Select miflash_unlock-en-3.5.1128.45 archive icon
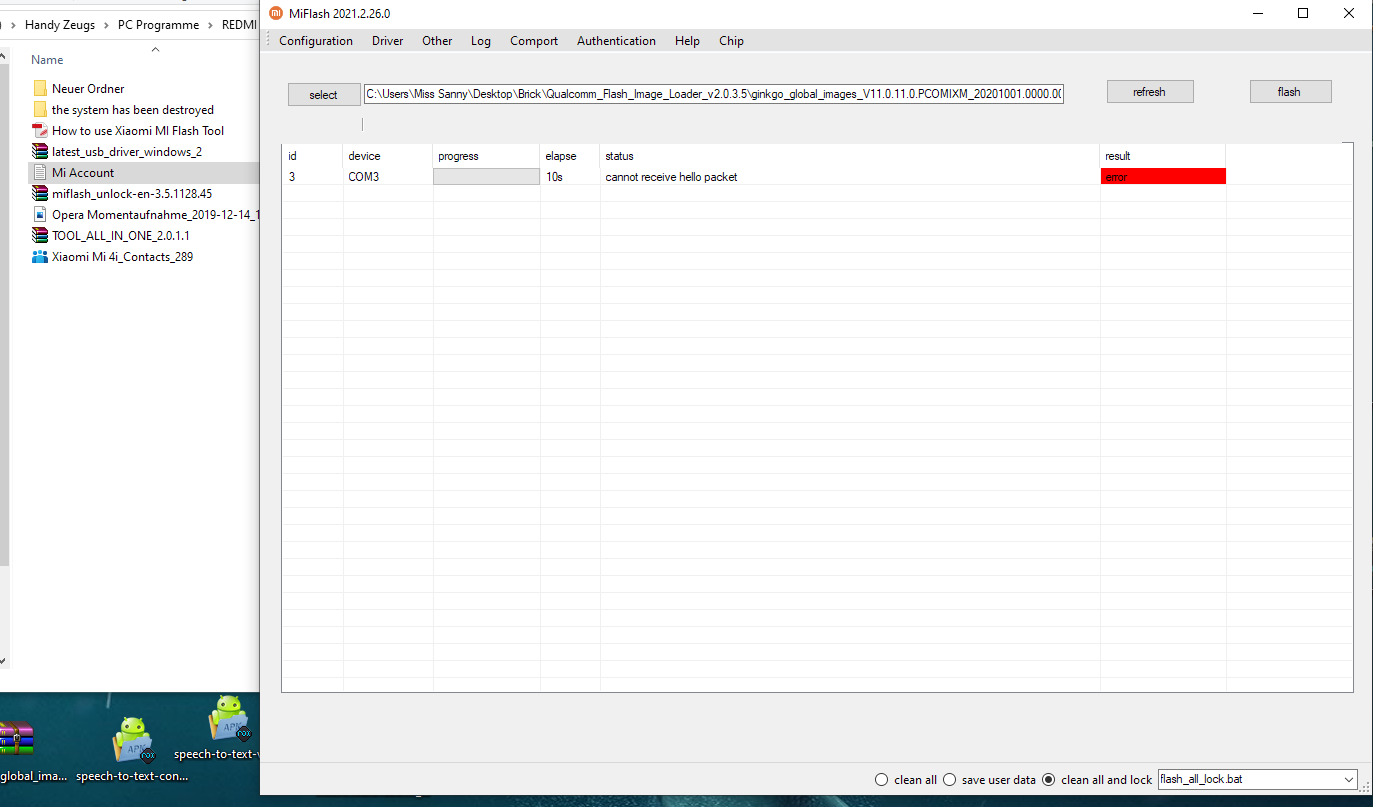The image size is (1373, 807). [x=40, y=194]
